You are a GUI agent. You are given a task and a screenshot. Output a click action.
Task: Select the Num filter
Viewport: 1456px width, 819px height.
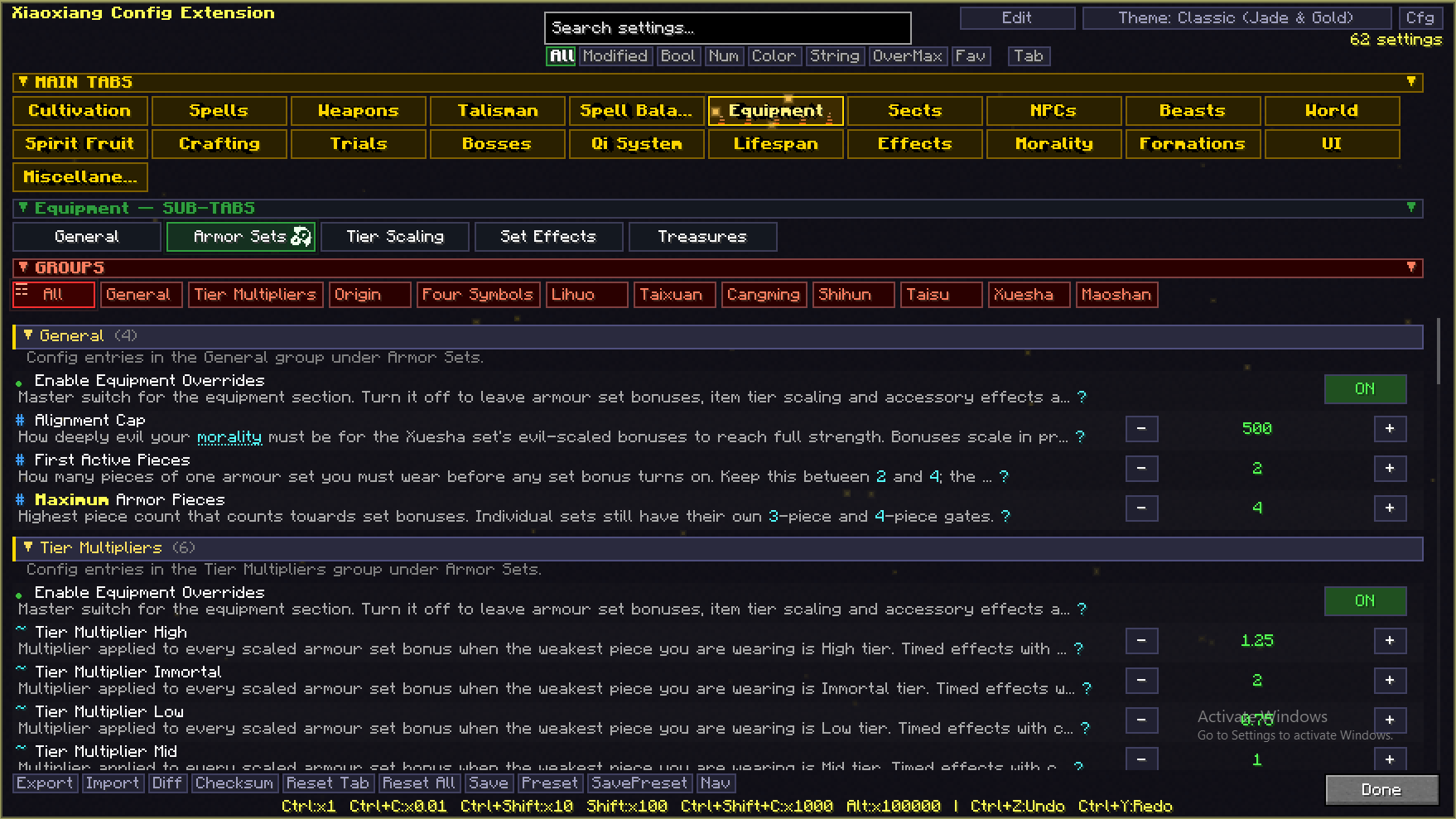click(724, 55)
